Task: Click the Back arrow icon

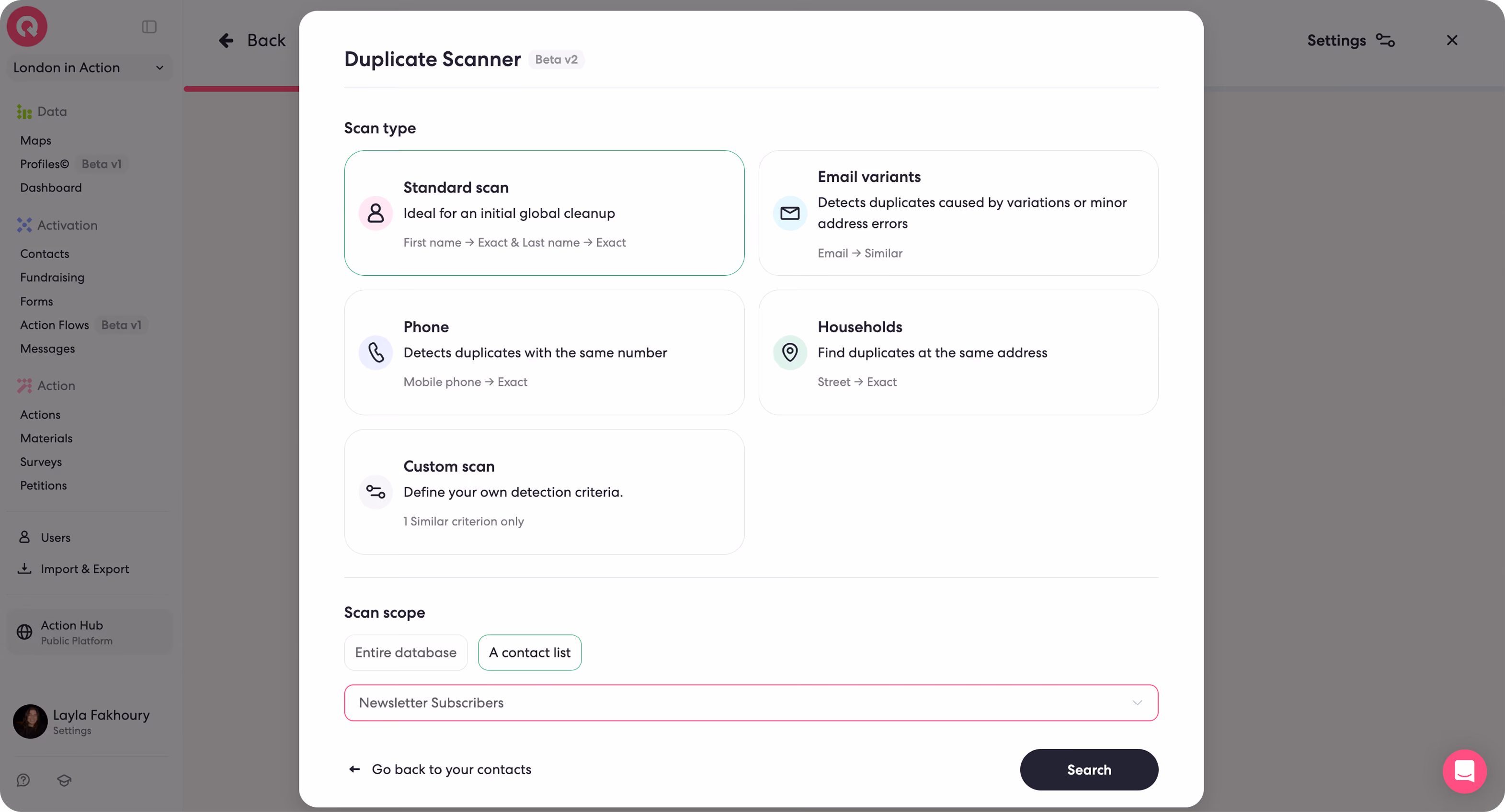Action: coord(226,40)
